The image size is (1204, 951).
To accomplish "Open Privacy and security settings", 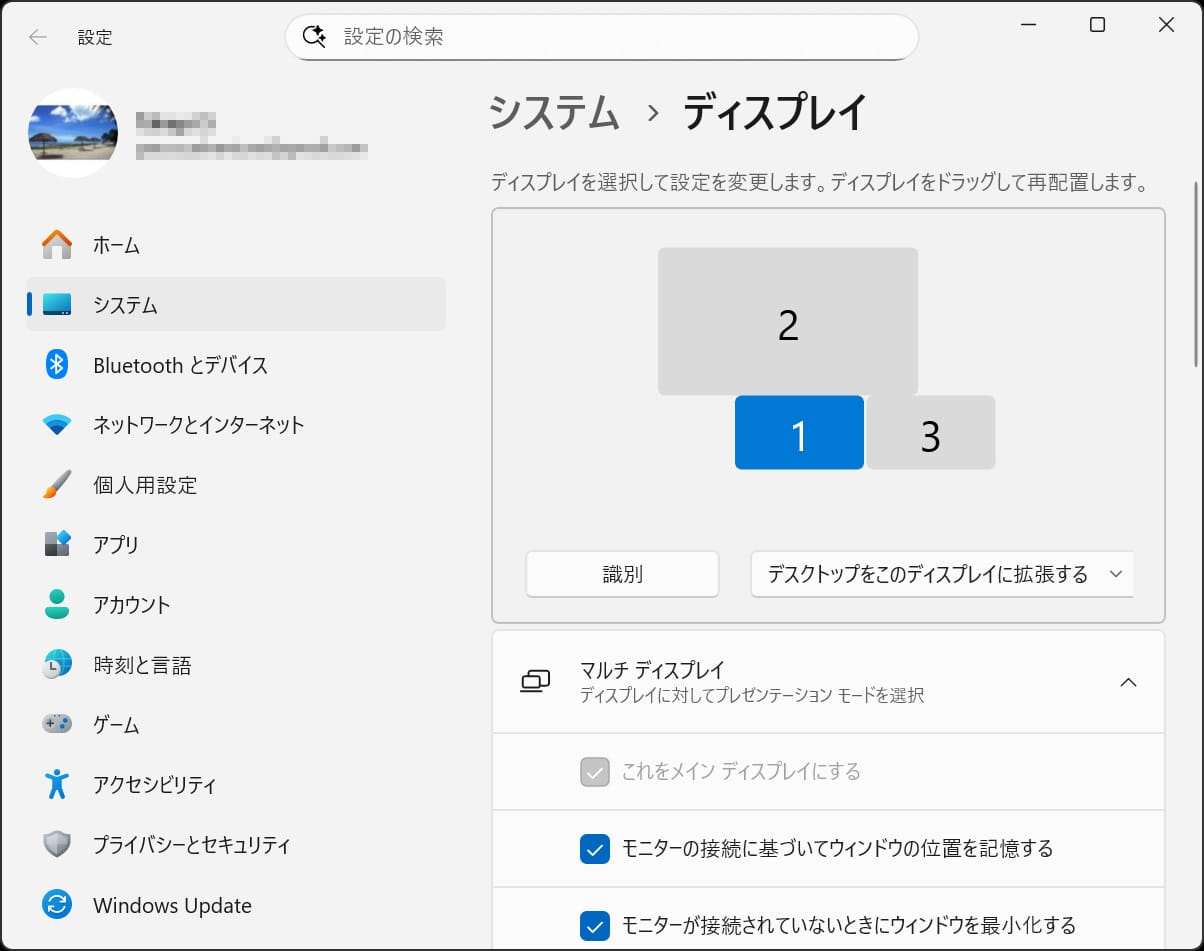I will pyautogui.click(x=191, y=845).
